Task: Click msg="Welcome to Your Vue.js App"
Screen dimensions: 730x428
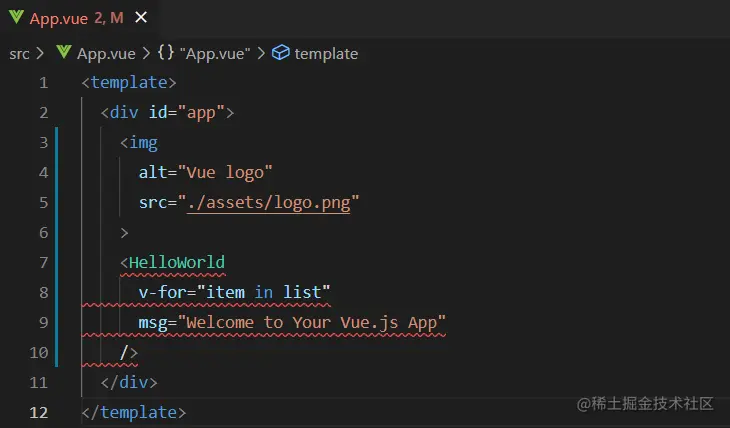Action: 292,322
